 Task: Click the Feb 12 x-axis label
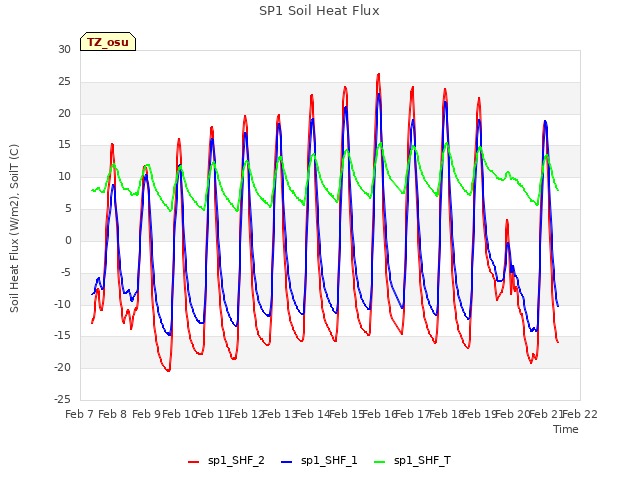click(x=247, y=414)
